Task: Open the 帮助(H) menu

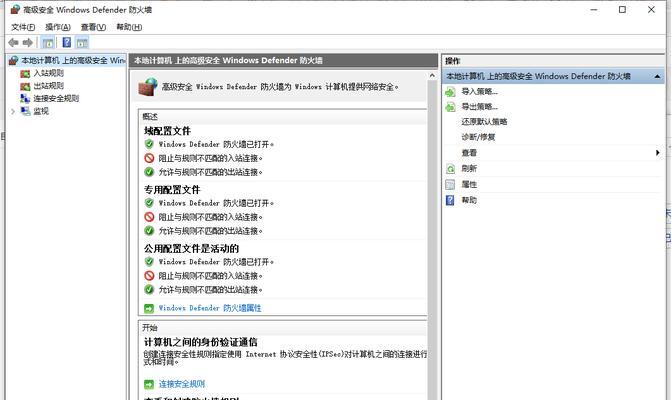Action: click(x=129, y=27)
